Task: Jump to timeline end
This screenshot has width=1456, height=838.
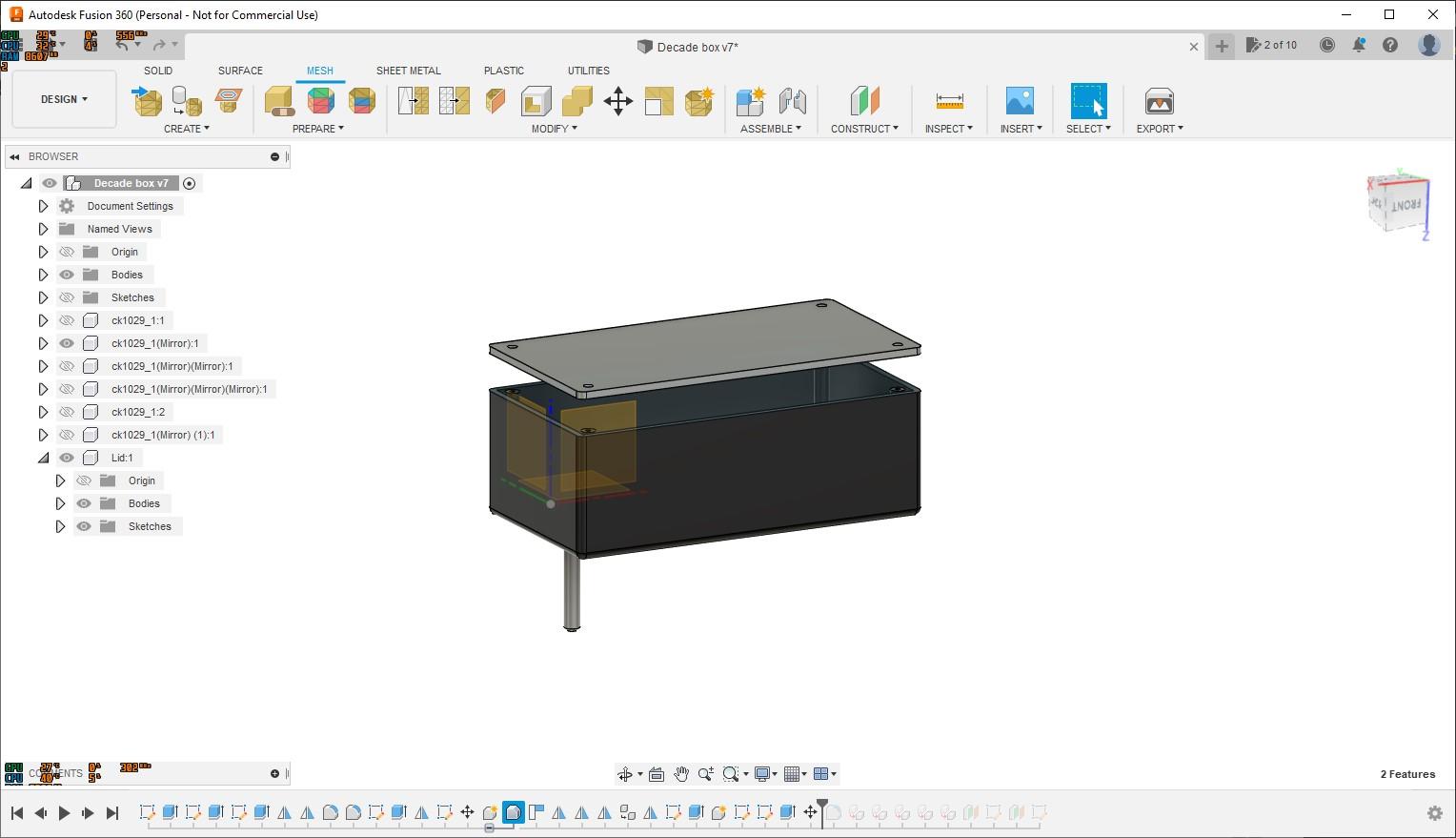Action: tap(112, 813)
